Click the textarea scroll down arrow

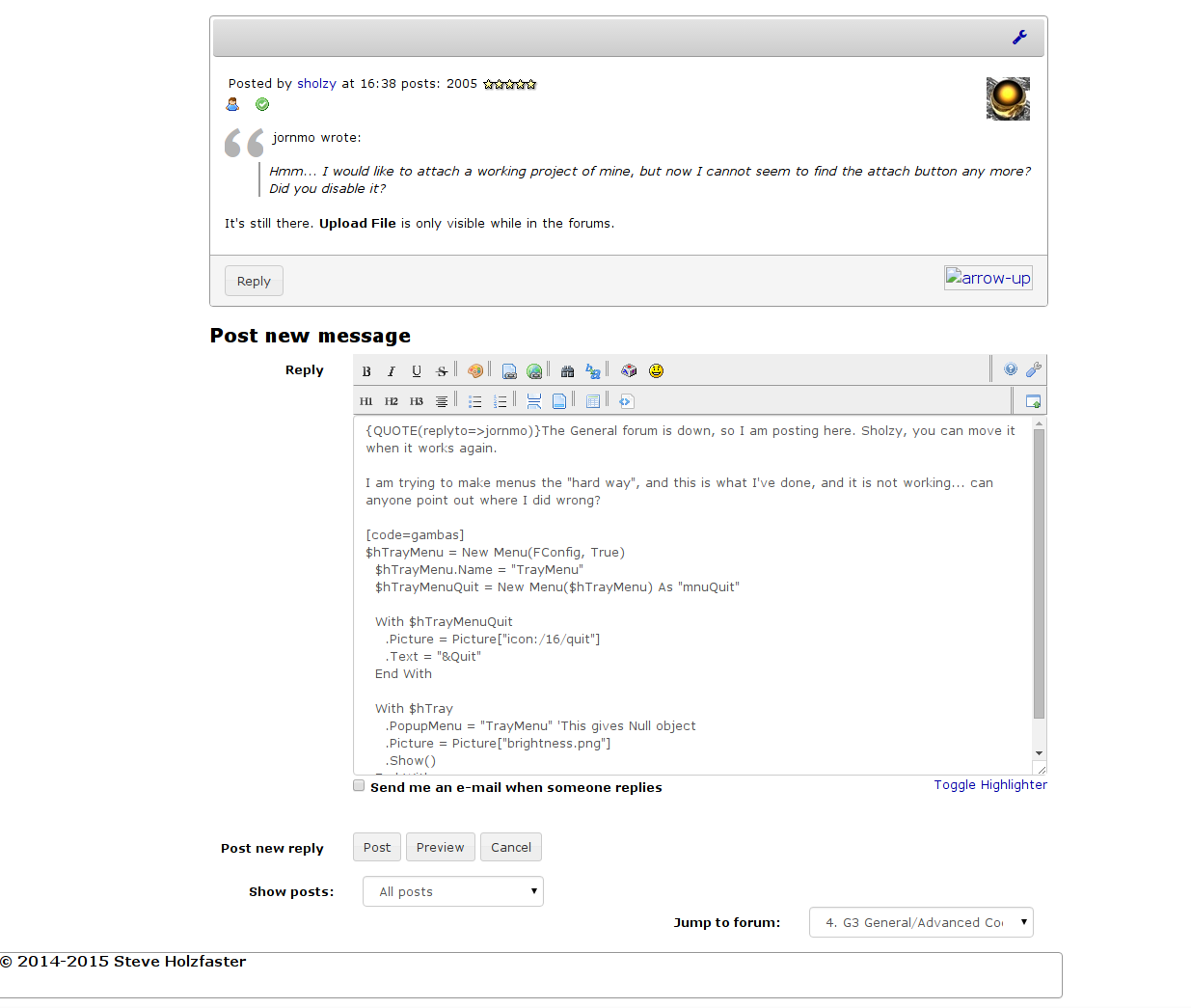tap(1039, 752)
